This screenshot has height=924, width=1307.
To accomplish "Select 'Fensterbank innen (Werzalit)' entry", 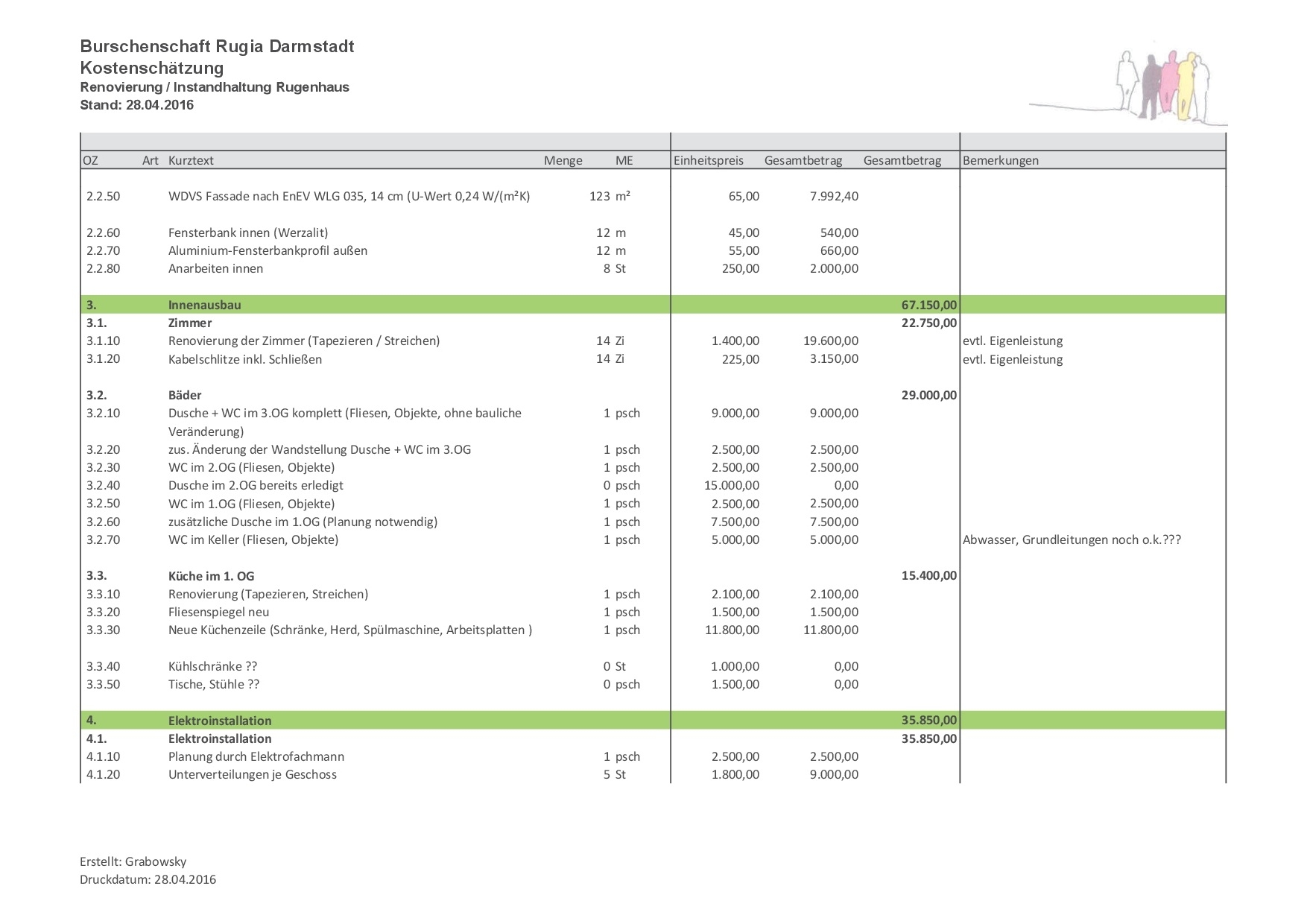I will pyautogui.click(x=248, y=233).
